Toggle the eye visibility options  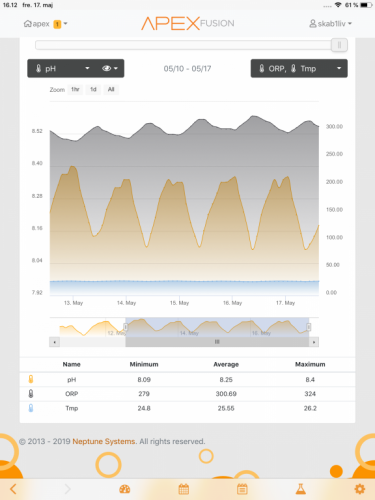click(110, 69)
